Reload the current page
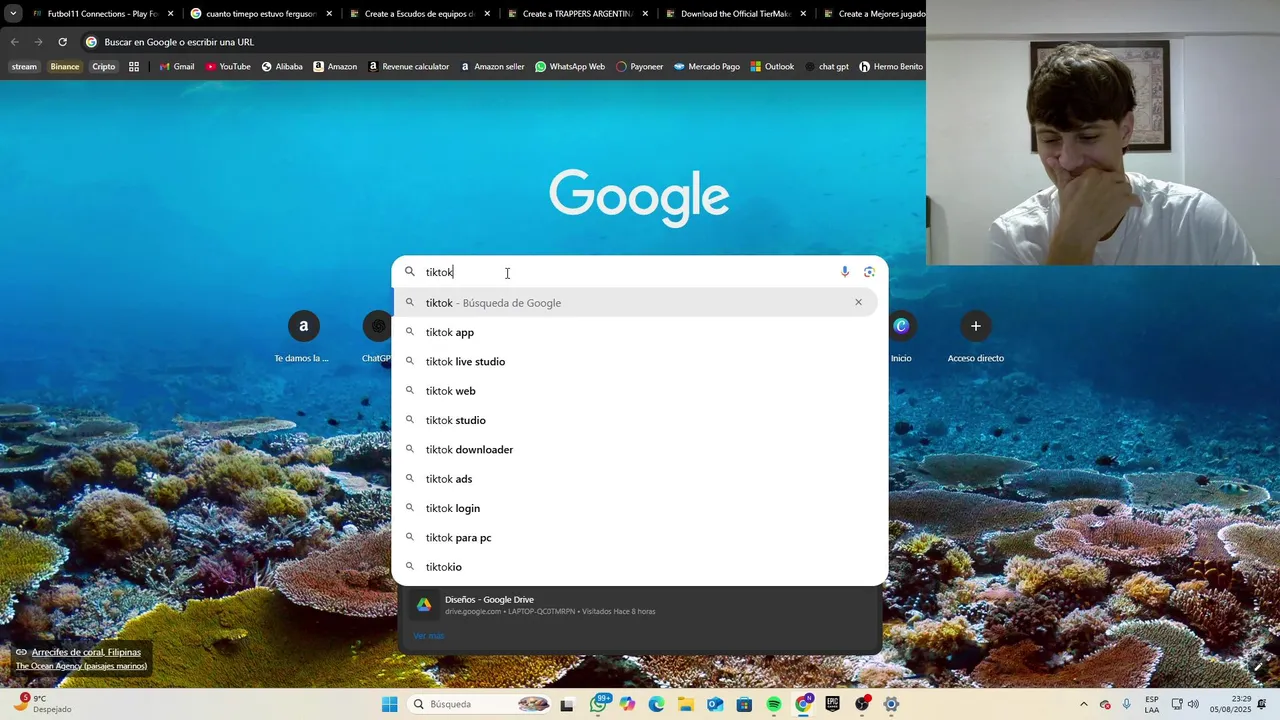Image resolution: width=1280 pixels, height=720 pixels. [x=62, y=42]
